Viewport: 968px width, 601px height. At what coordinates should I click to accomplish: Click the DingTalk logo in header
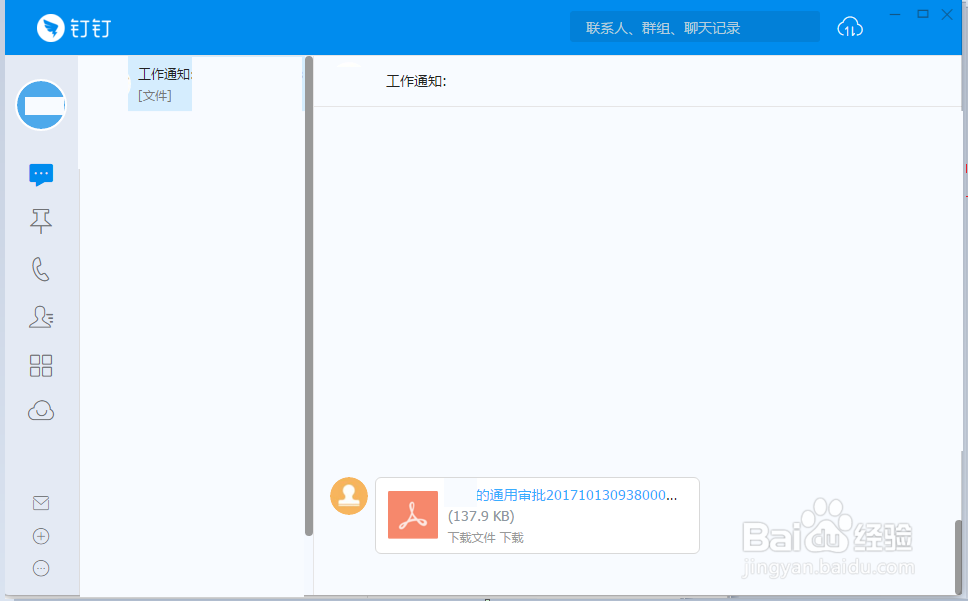coord(74,28)
